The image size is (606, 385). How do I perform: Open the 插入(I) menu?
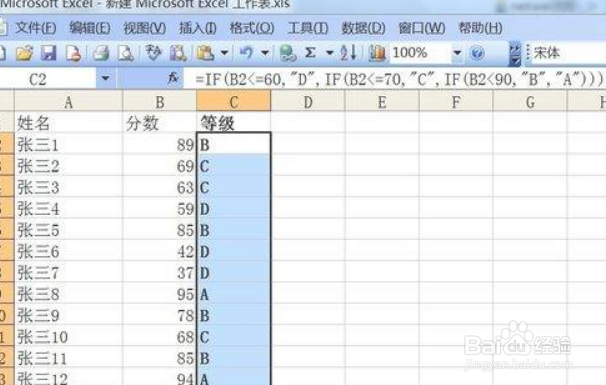[x=197, y=28]
